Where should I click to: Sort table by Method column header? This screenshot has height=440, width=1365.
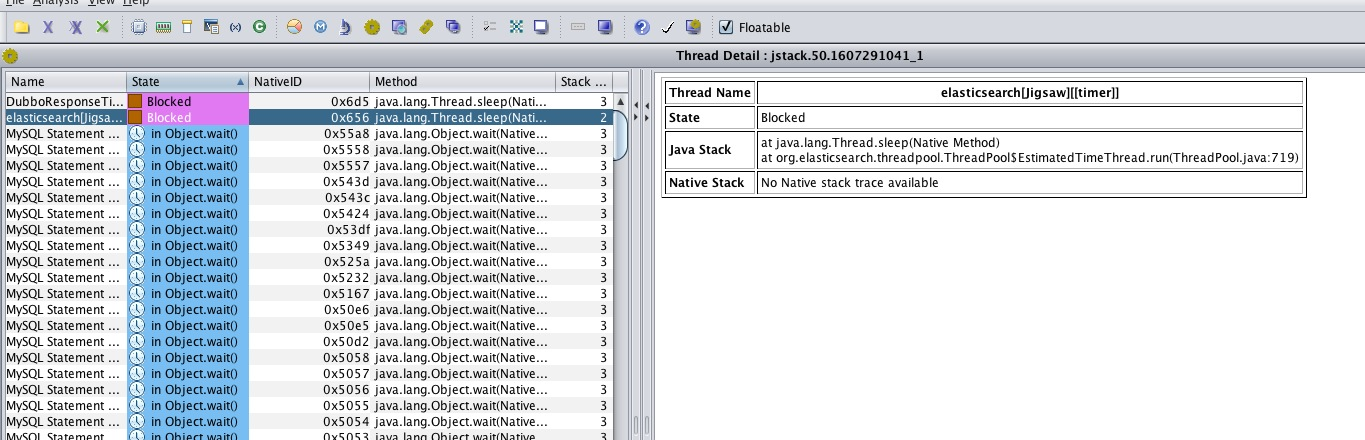pyautogui.click(x=463, y=82)
